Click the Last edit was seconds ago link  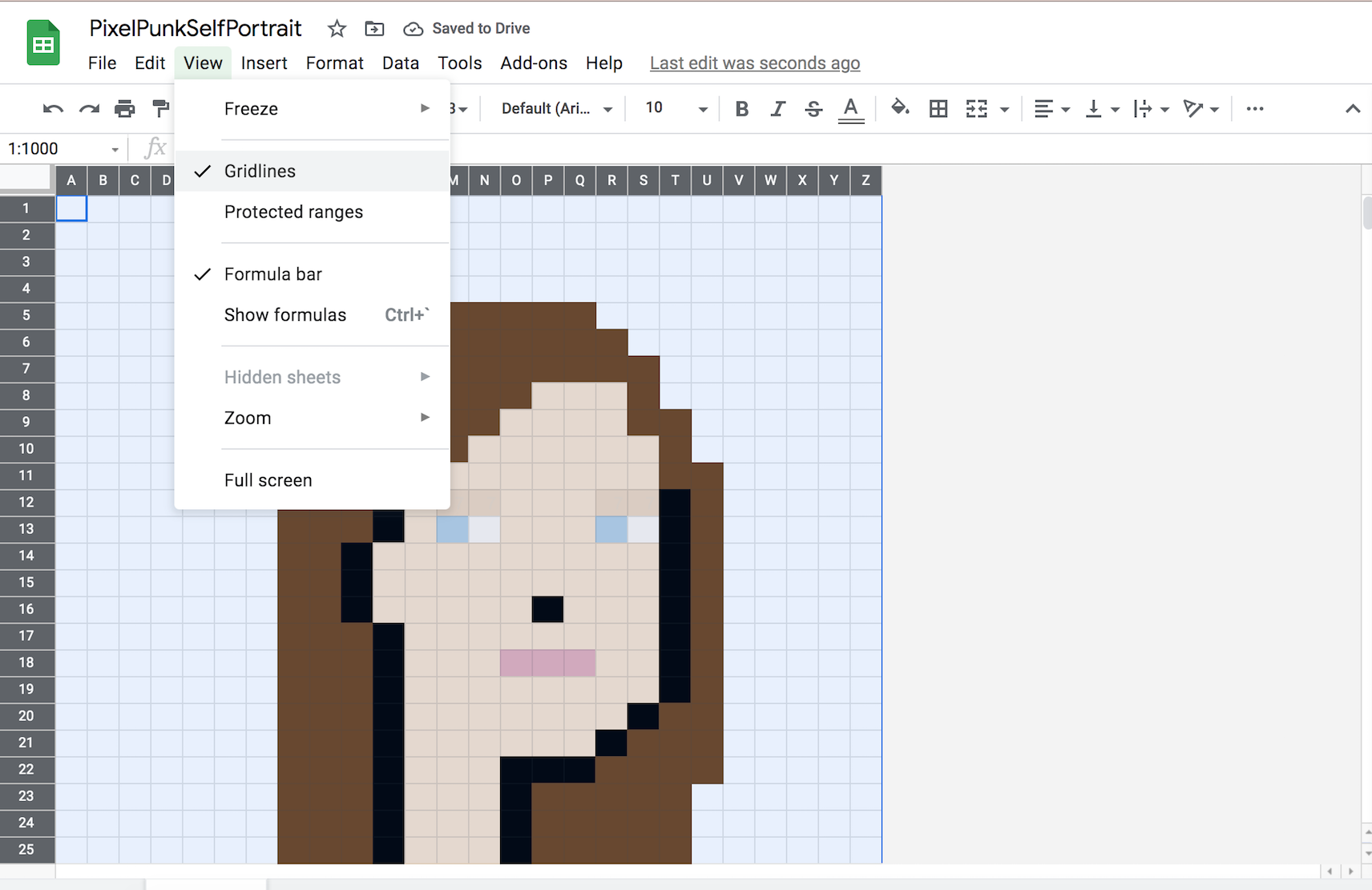[x=754, y=63]
